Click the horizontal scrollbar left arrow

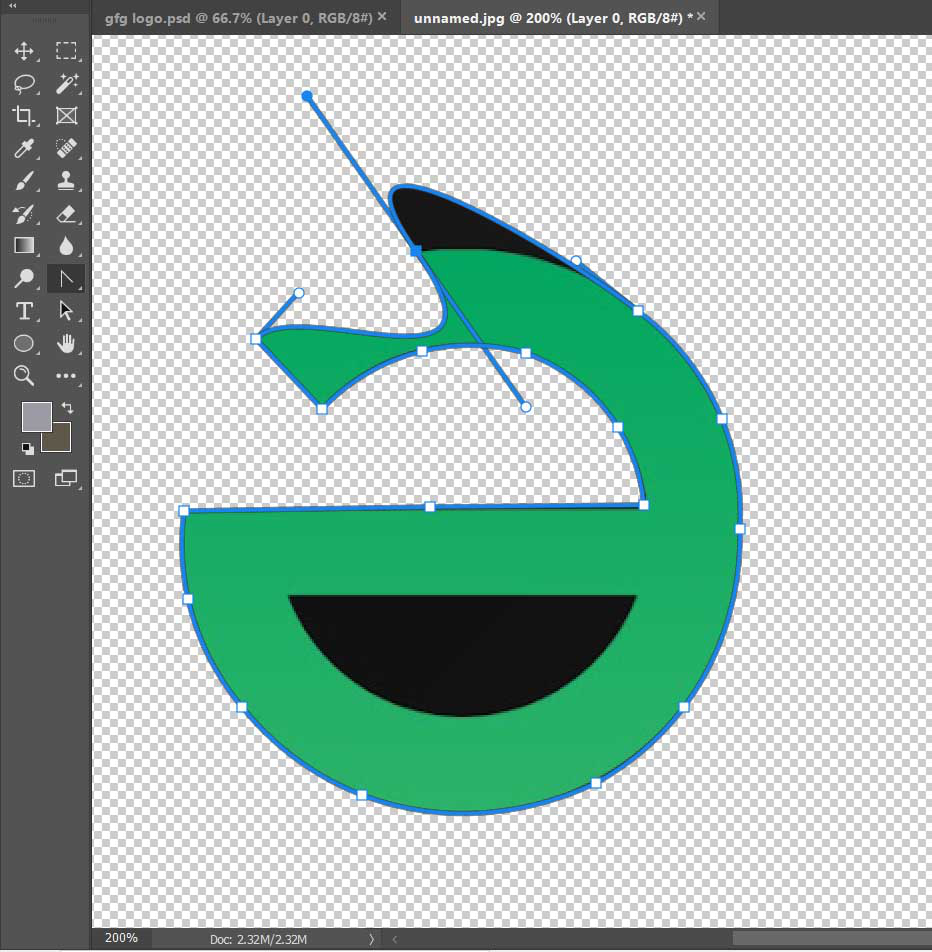[395, 939]
